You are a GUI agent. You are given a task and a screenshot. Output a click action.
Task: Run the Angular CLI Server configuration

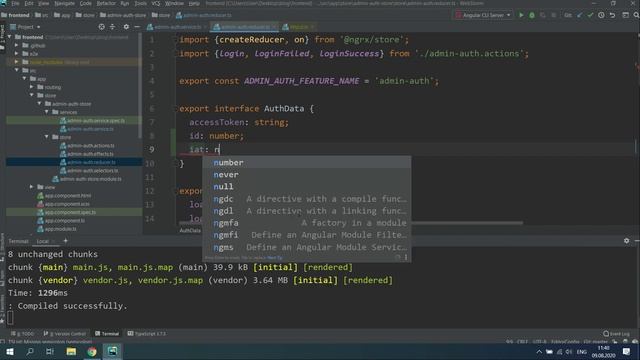(x=521, y=15)
